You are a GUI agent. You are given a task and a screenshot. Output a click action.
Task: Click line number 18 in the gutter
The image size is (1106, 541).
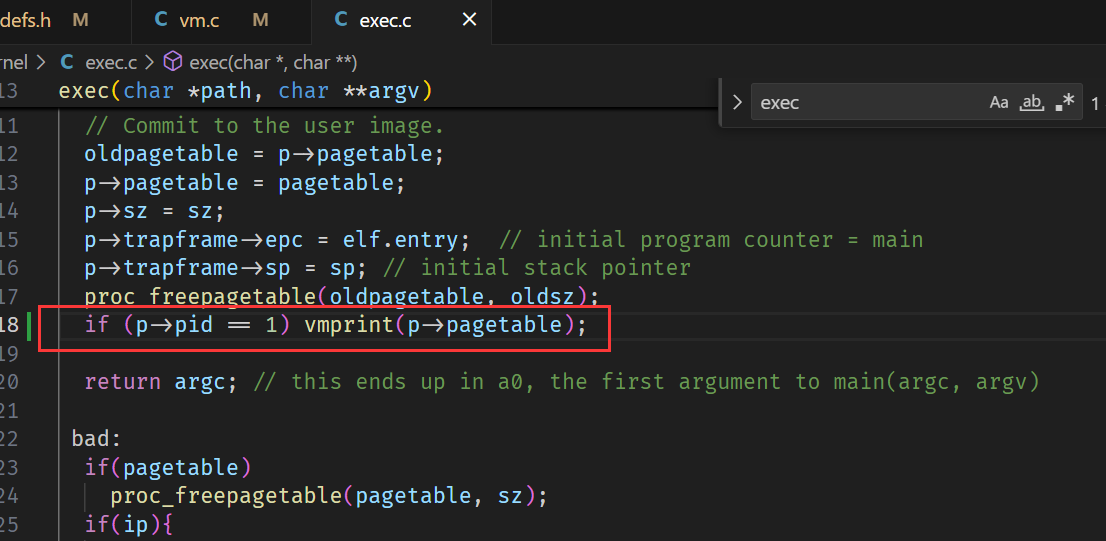click(10, 325)
